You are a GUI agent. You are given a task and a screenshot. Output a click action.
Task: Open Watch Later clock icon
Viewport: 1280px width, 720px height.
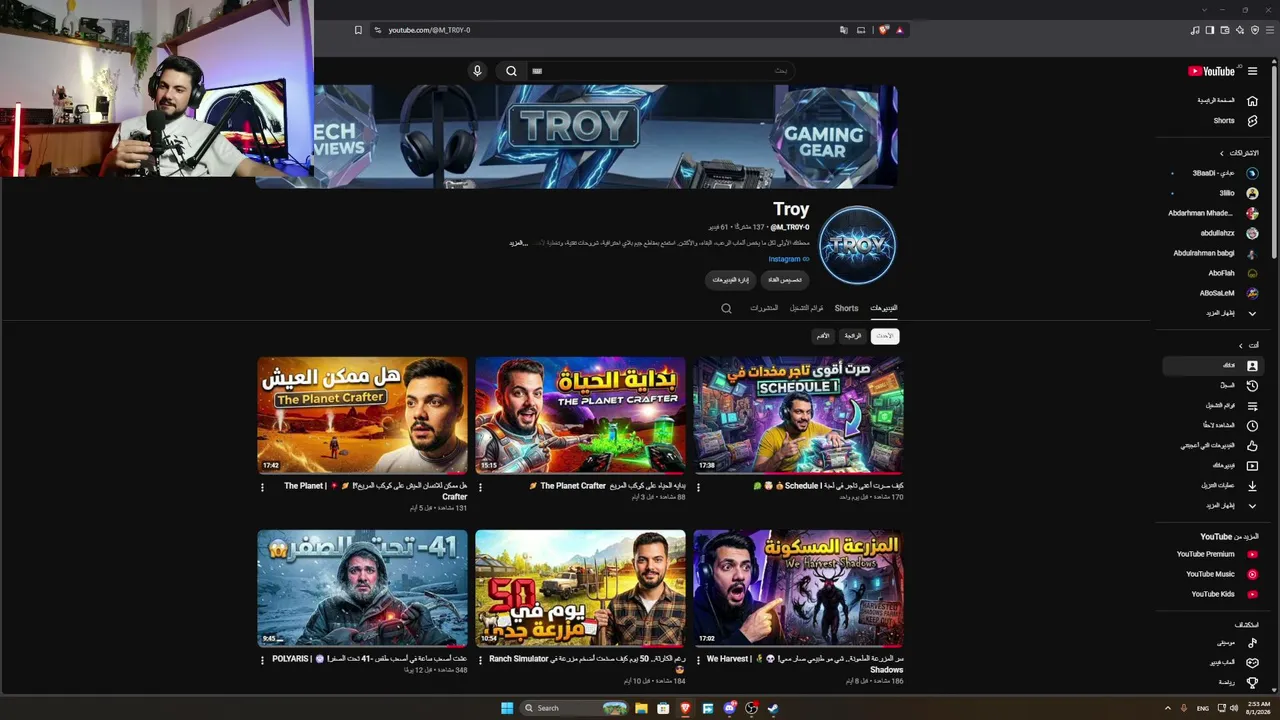pyautogui.click(x=1252, y=426)
